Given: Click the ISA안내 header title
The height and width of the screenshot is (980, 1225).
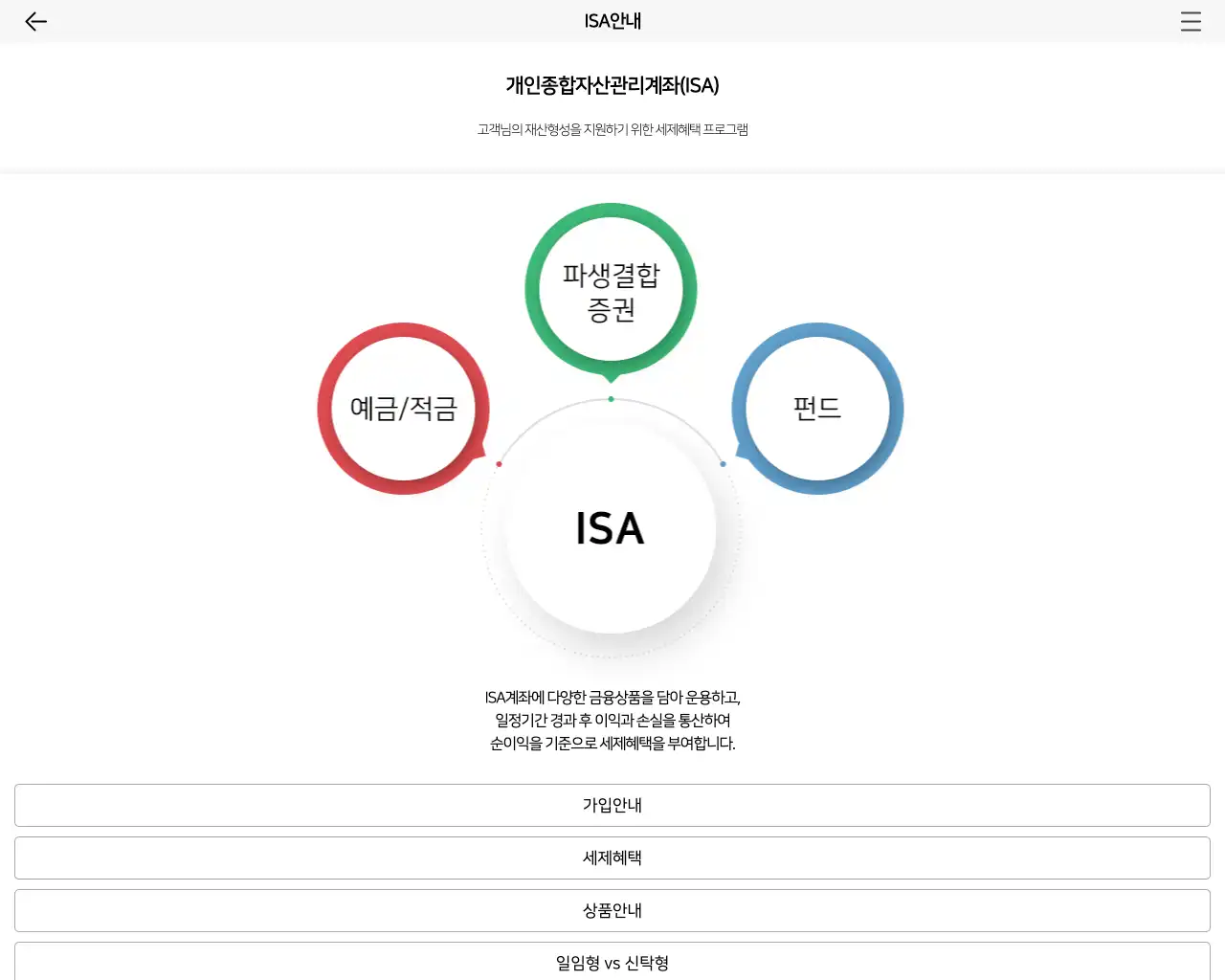Looking at the screenshot, I should [612, 21].
